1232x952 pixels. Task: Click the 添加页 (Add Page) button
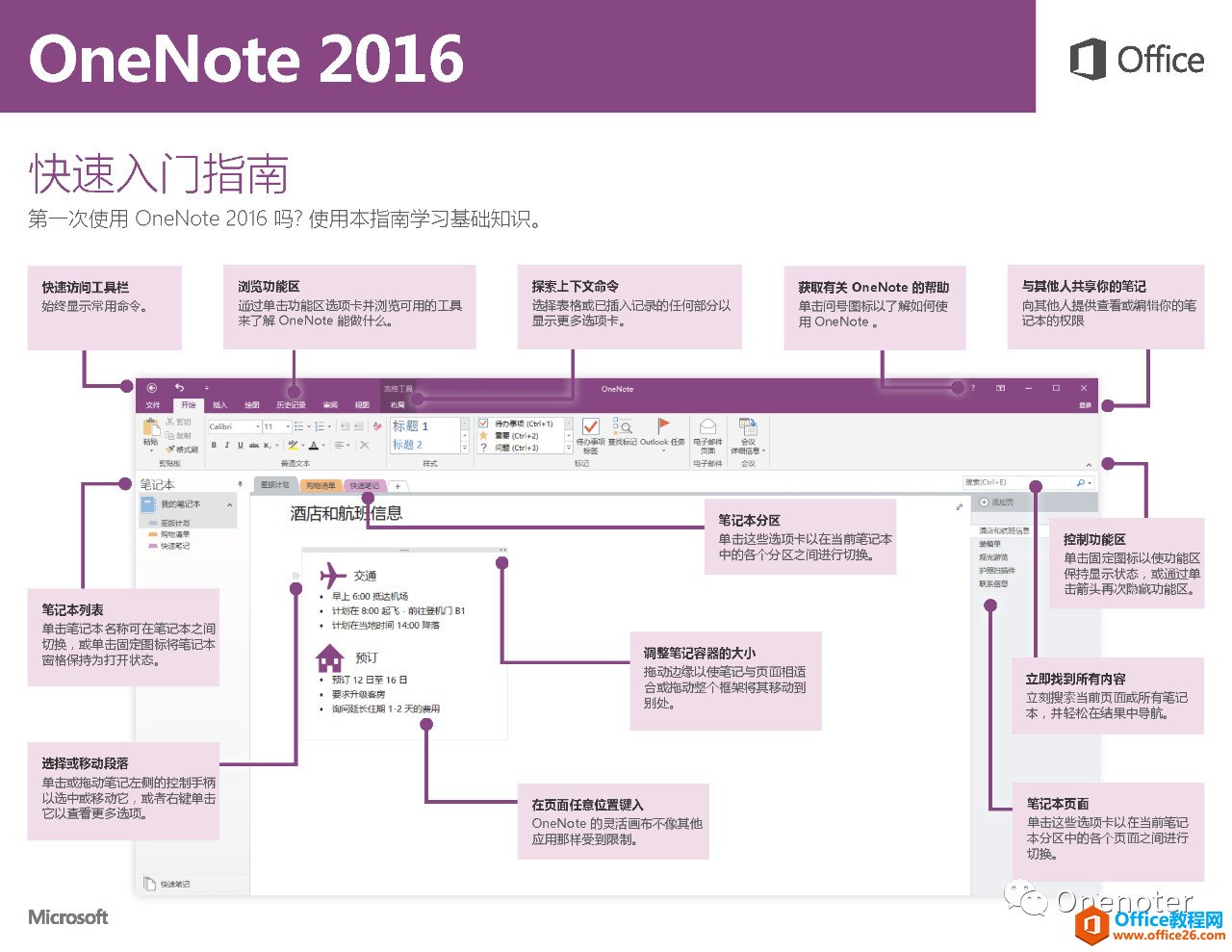click(996, 502)
